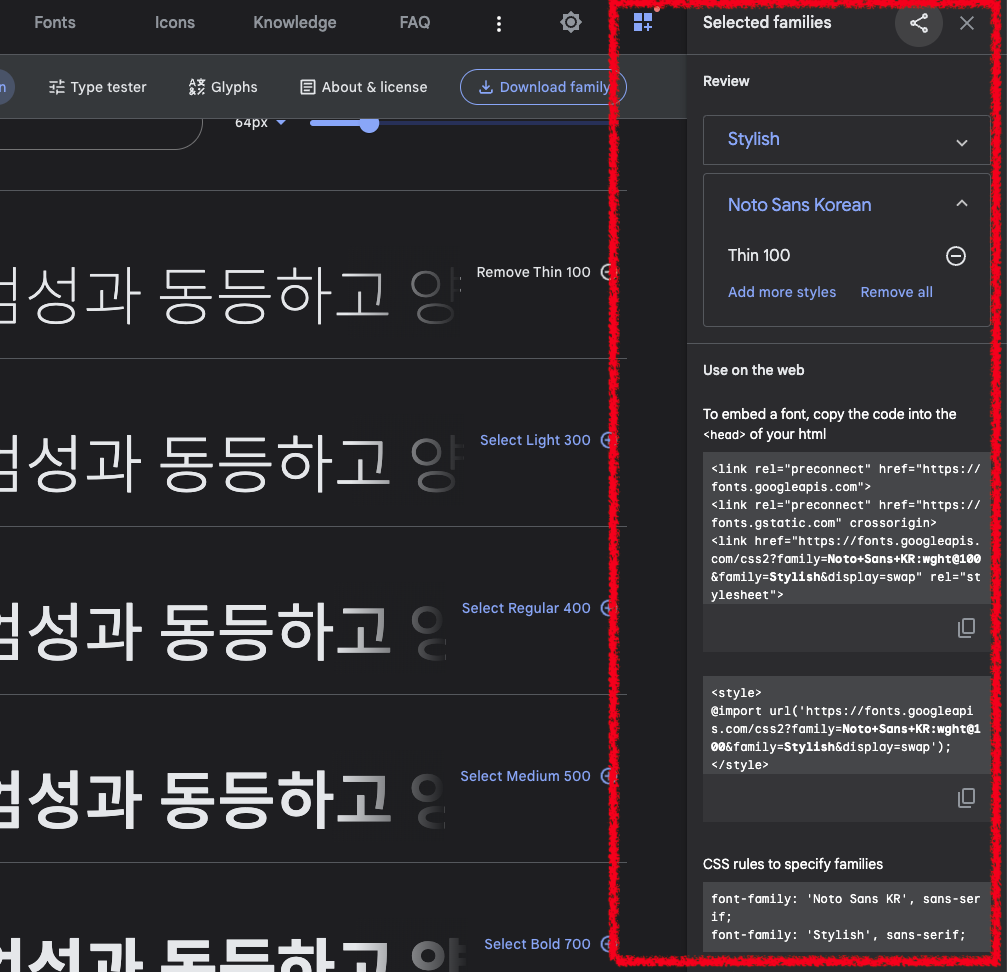Go to the Knowledge section
The width and height of the screenshot is (1007, 972).
click(295, 22)
